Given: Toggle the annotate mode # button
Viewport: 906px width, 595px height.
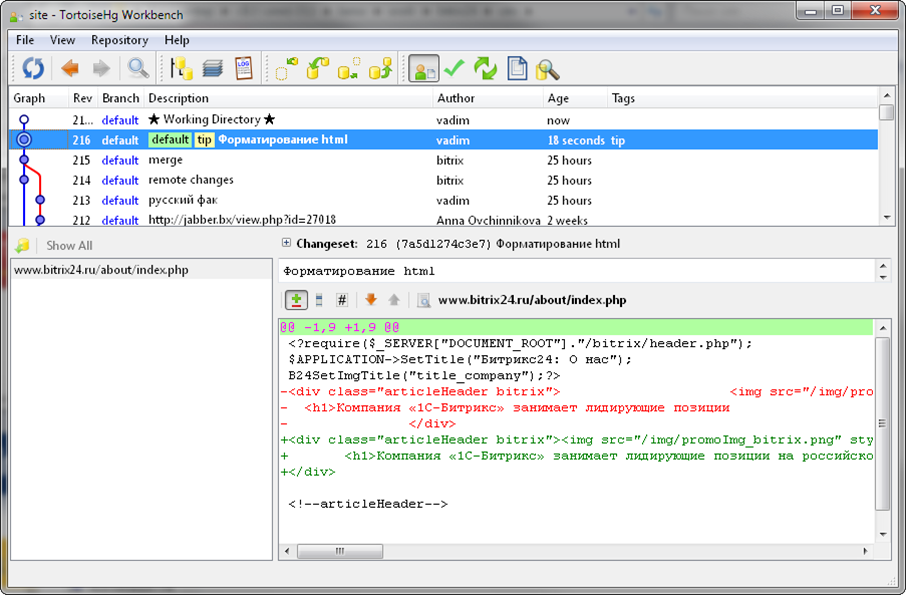Looking at the screenshot, I should (x=342, y=300).
